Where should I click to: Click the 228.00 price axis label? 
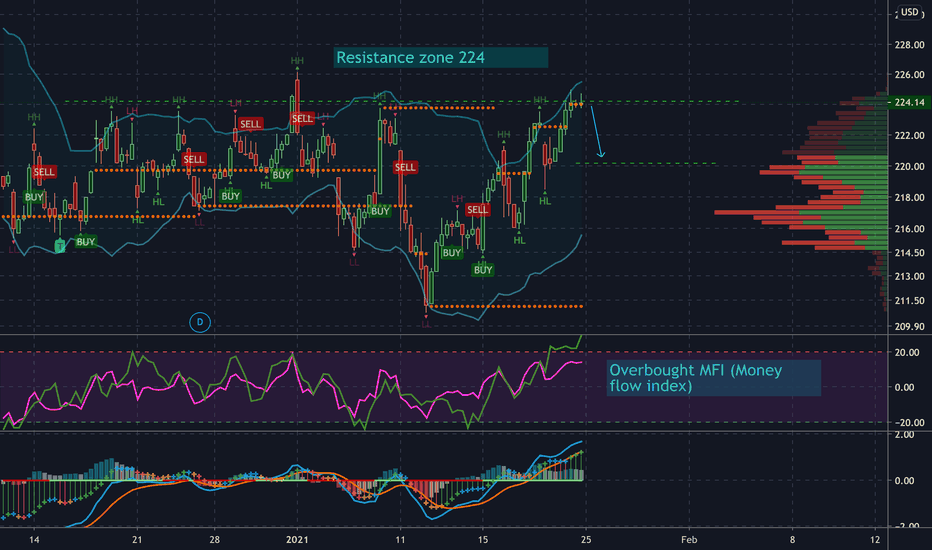click(x=909, y=45)
